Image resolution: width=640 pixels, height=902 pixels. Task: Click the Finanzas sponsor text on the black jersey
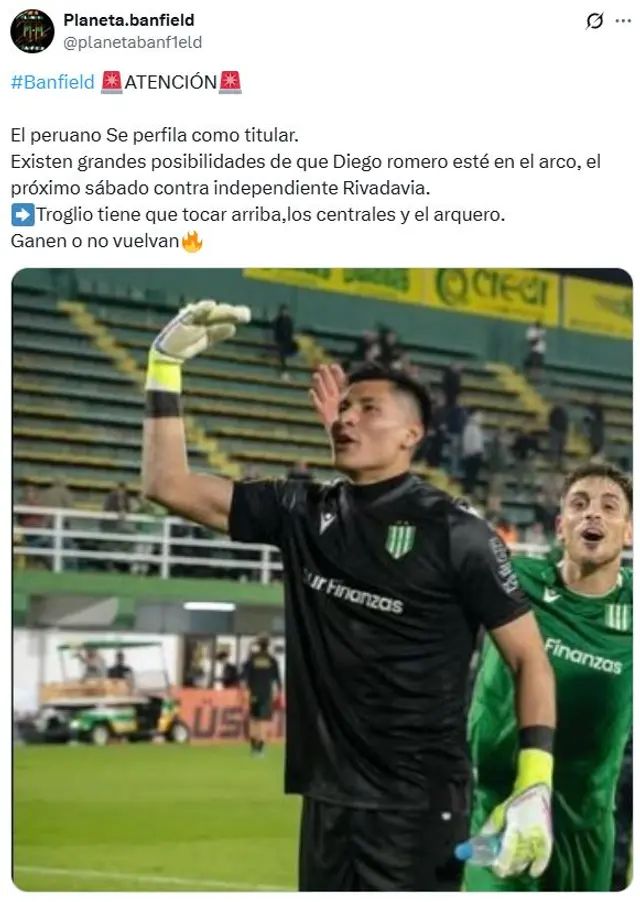pyautogui.click(x=352, y=593)
